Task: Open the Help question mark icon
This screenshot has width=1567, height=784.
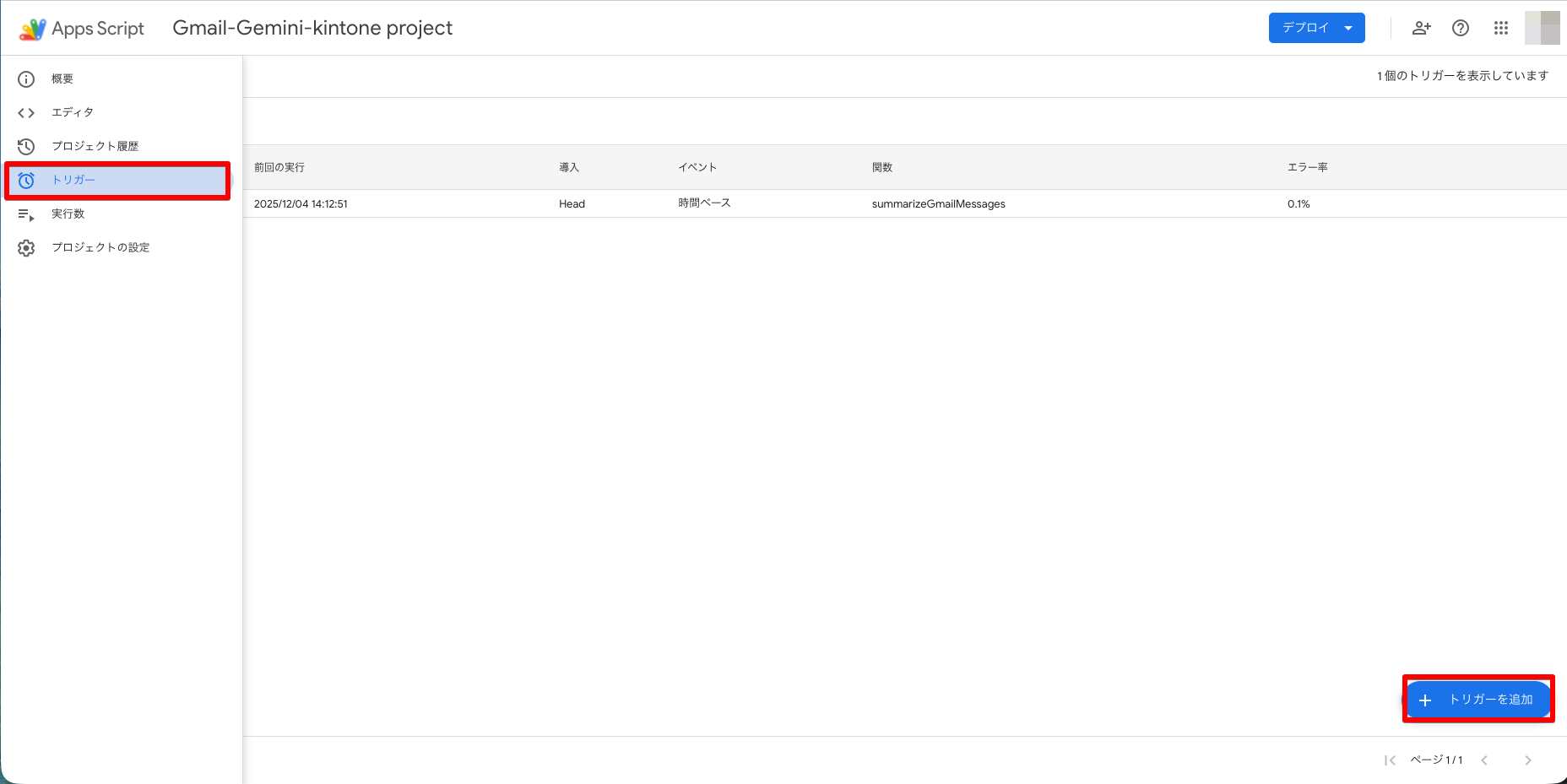Action: (x=1461, y=28)
